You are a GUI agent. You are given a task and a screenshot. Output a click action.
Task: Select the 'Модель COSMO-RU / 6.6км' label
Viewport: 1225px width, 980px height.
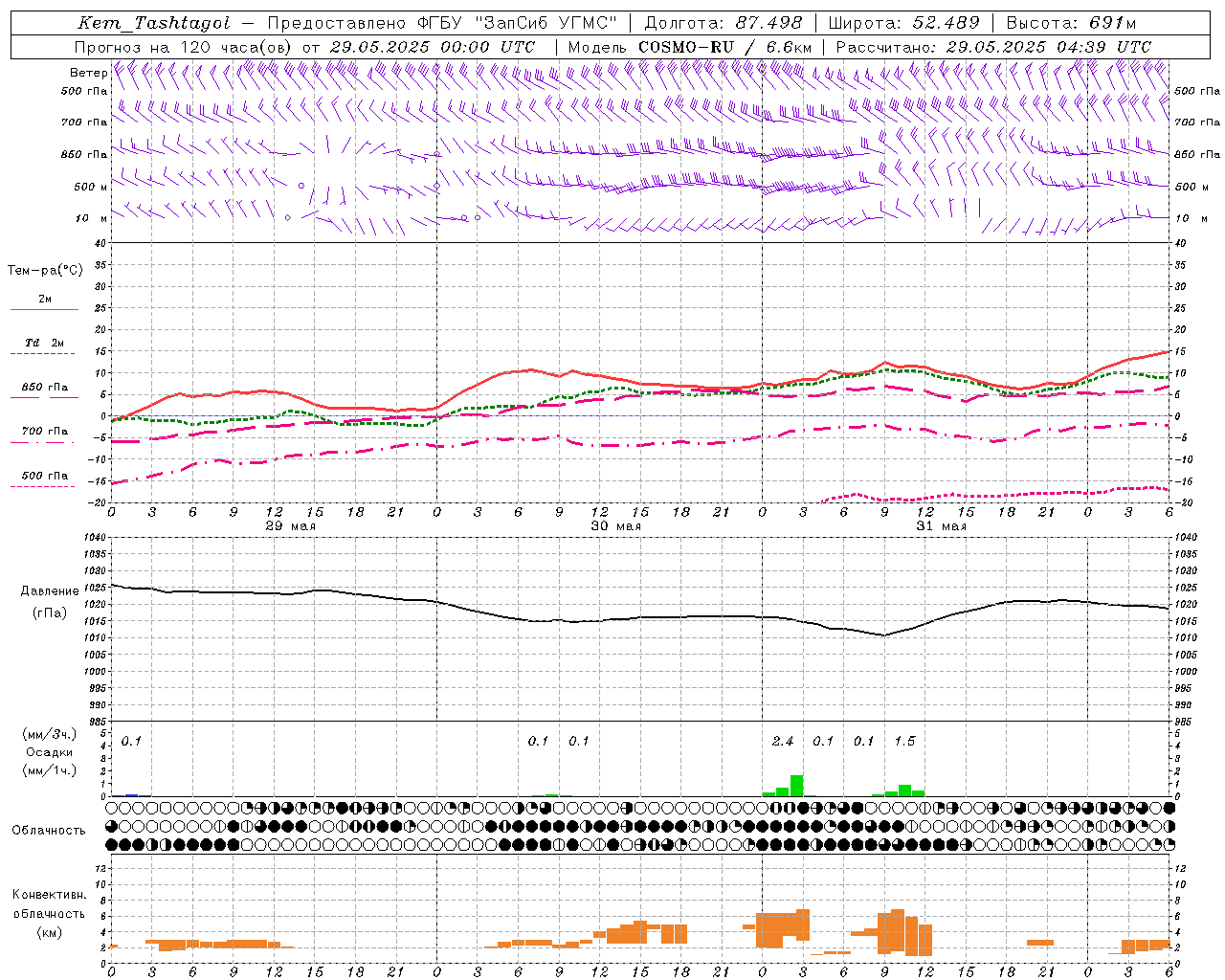click(690, 47)
